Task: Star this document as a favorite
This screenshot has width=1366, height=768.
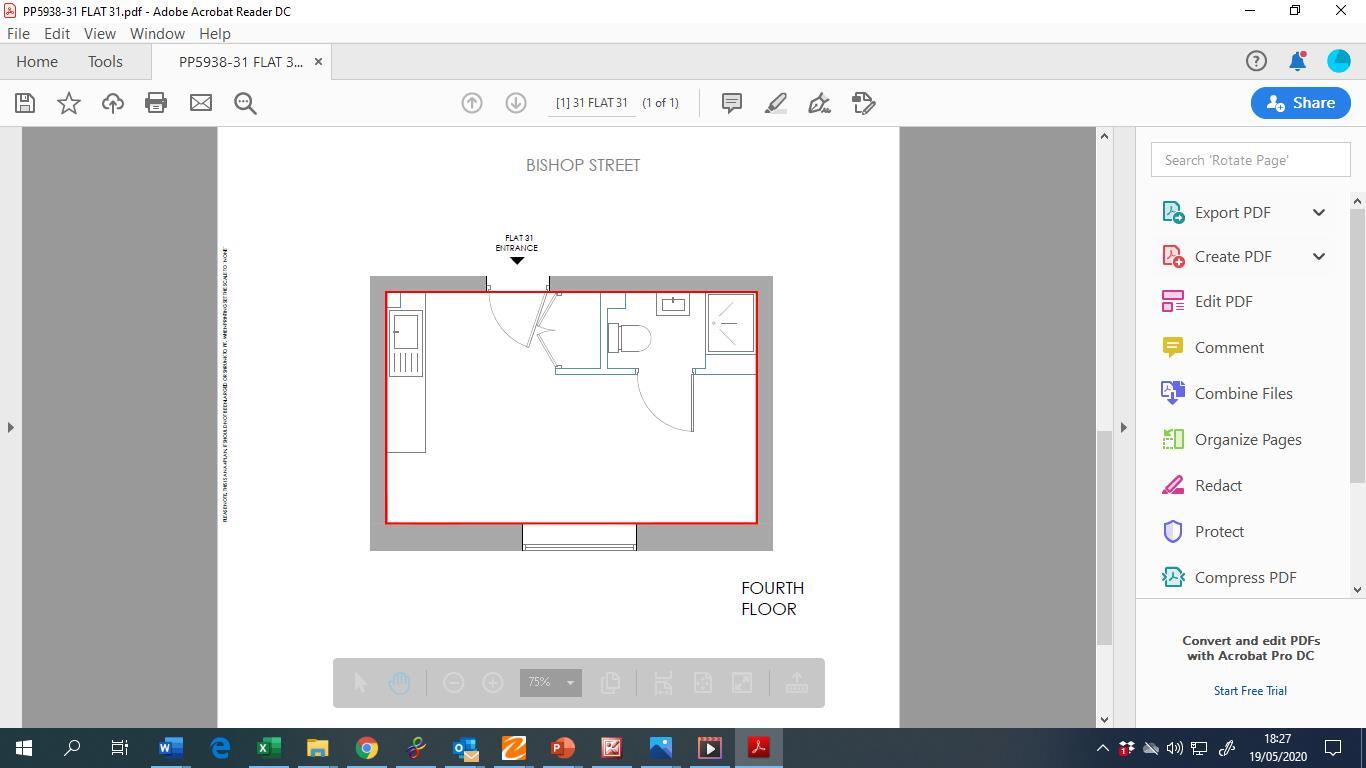Action: 69,103
